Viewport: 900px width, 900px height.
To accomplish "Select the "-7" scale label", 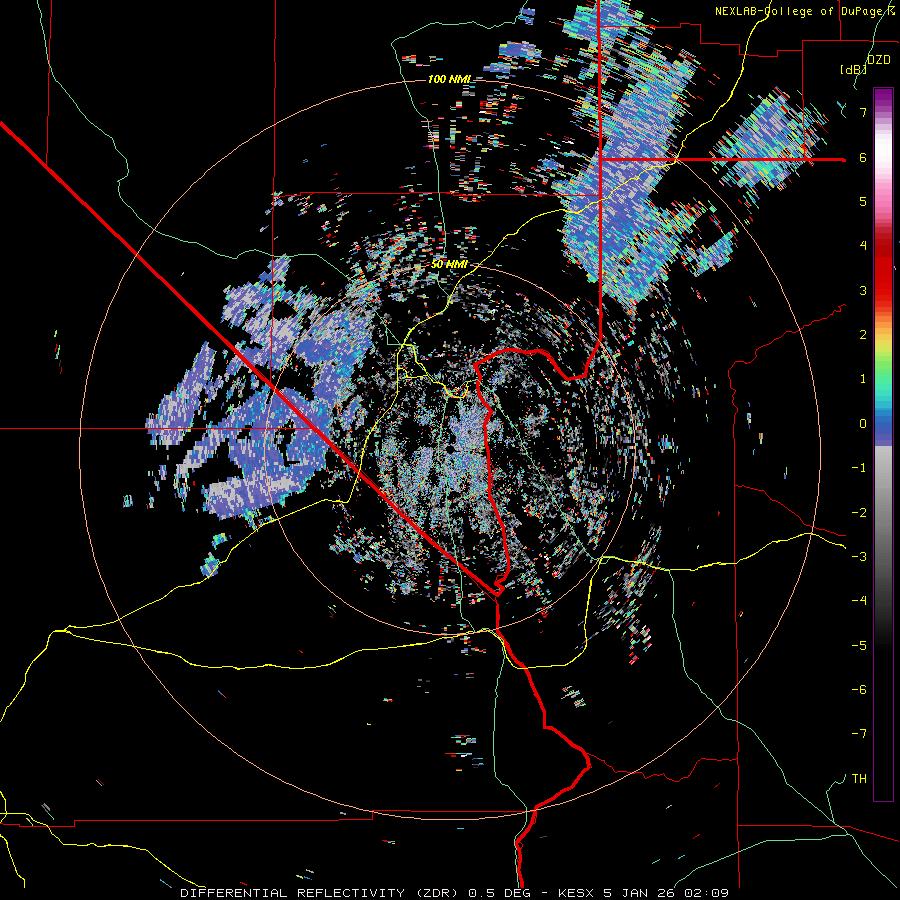I will [859, 734].
